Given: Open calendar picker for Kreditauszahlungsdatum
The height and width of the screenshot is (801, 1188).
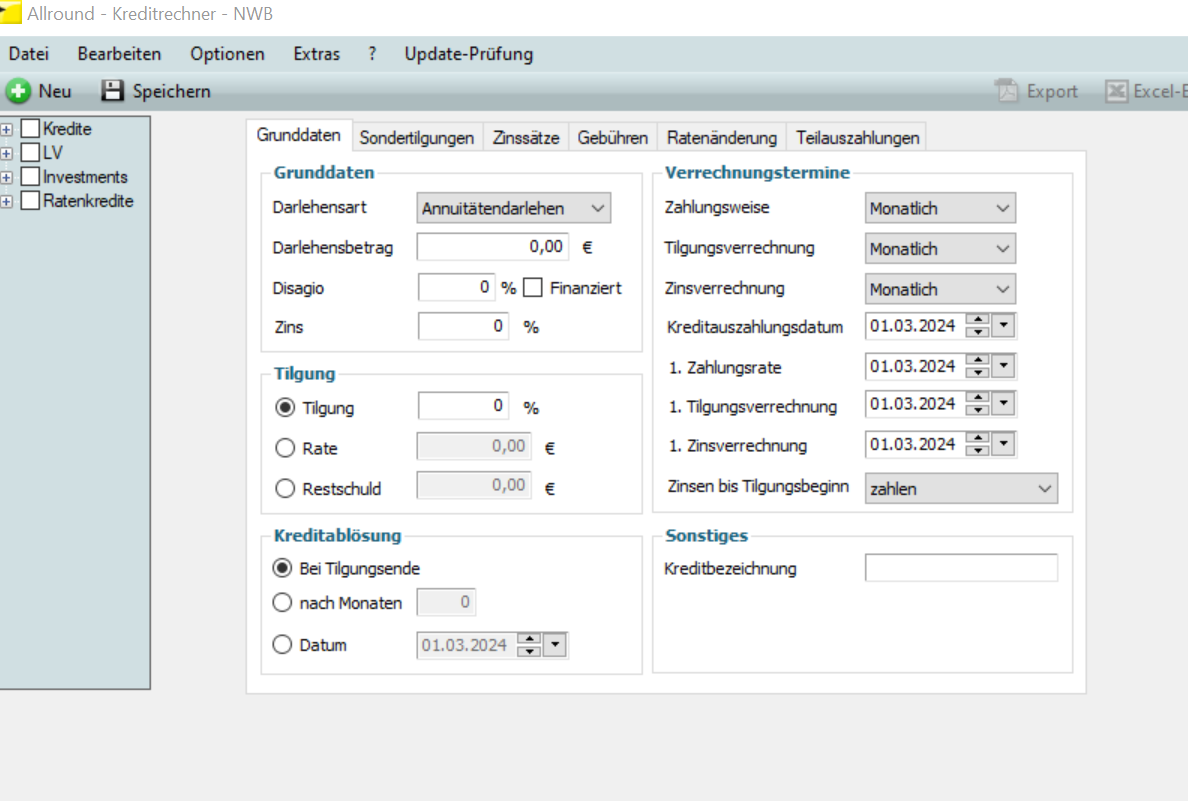Looking at the screenshot, I should tap(1004, 326).
